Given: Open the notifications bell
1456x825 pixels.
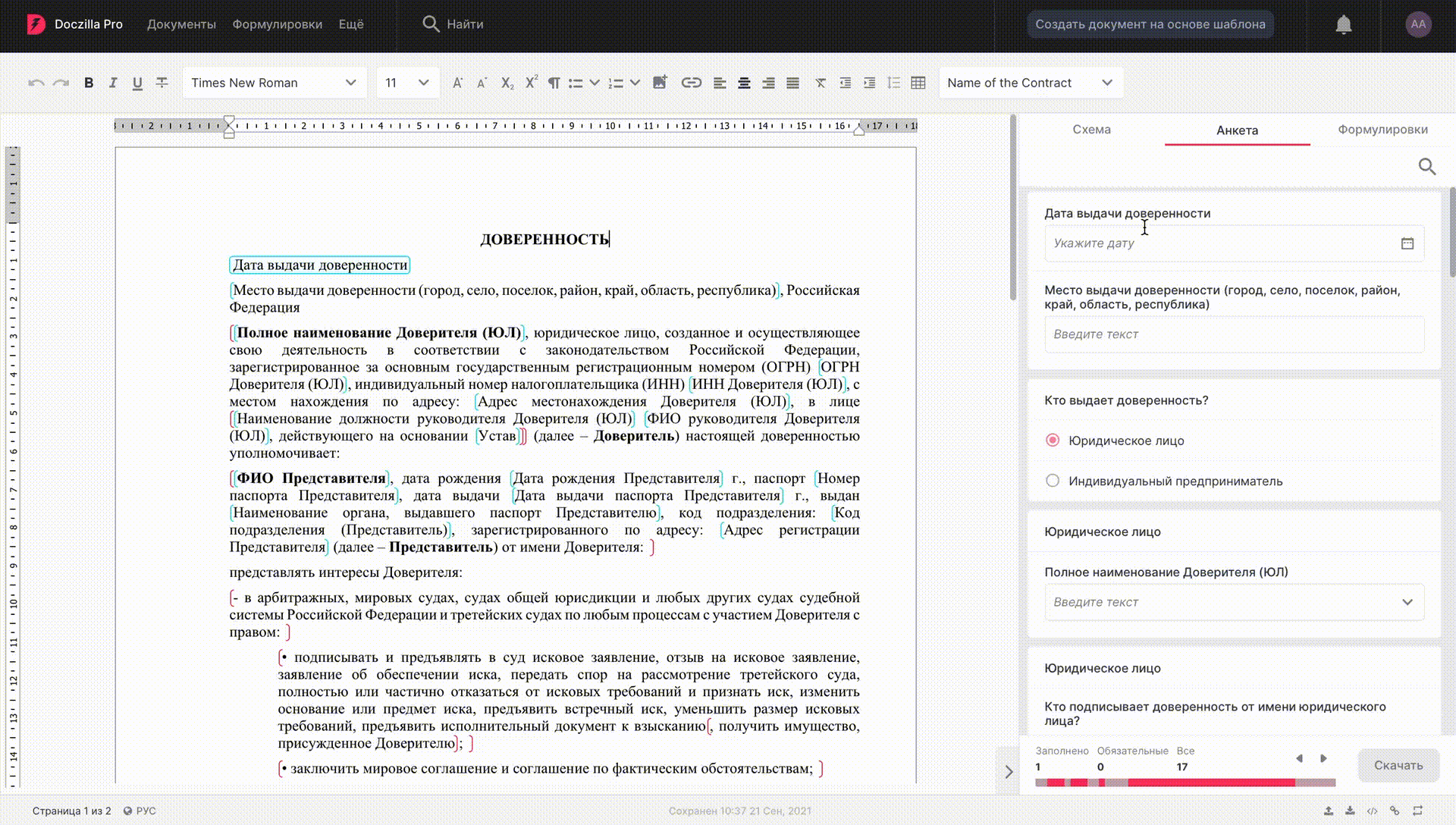Looking at the screenshot, I should 1344,24.
